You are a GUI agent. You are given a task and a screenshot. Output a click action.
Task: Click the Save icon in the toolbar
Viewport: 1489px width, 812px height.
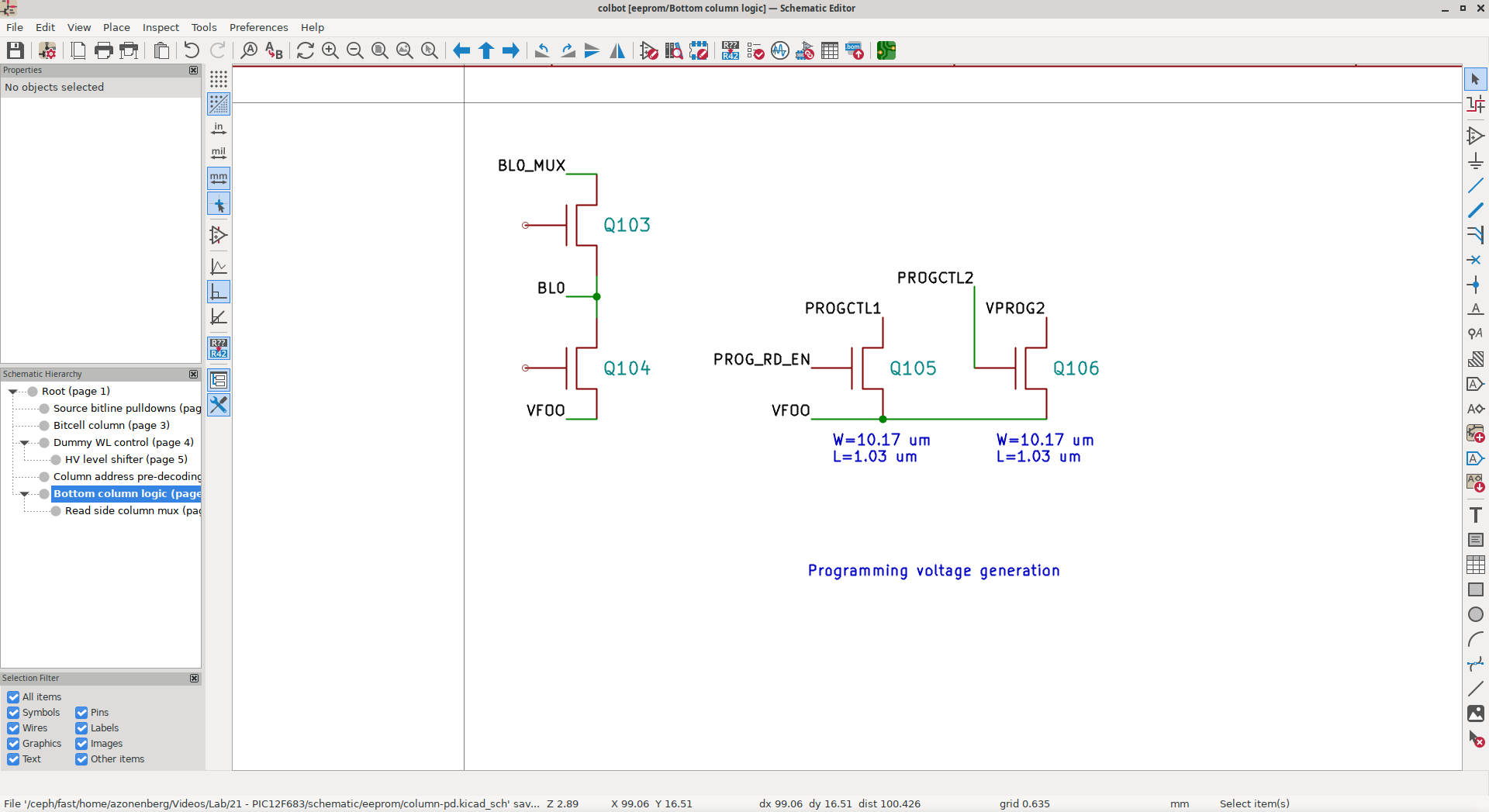pyautogui.click(x=16, y=51)
